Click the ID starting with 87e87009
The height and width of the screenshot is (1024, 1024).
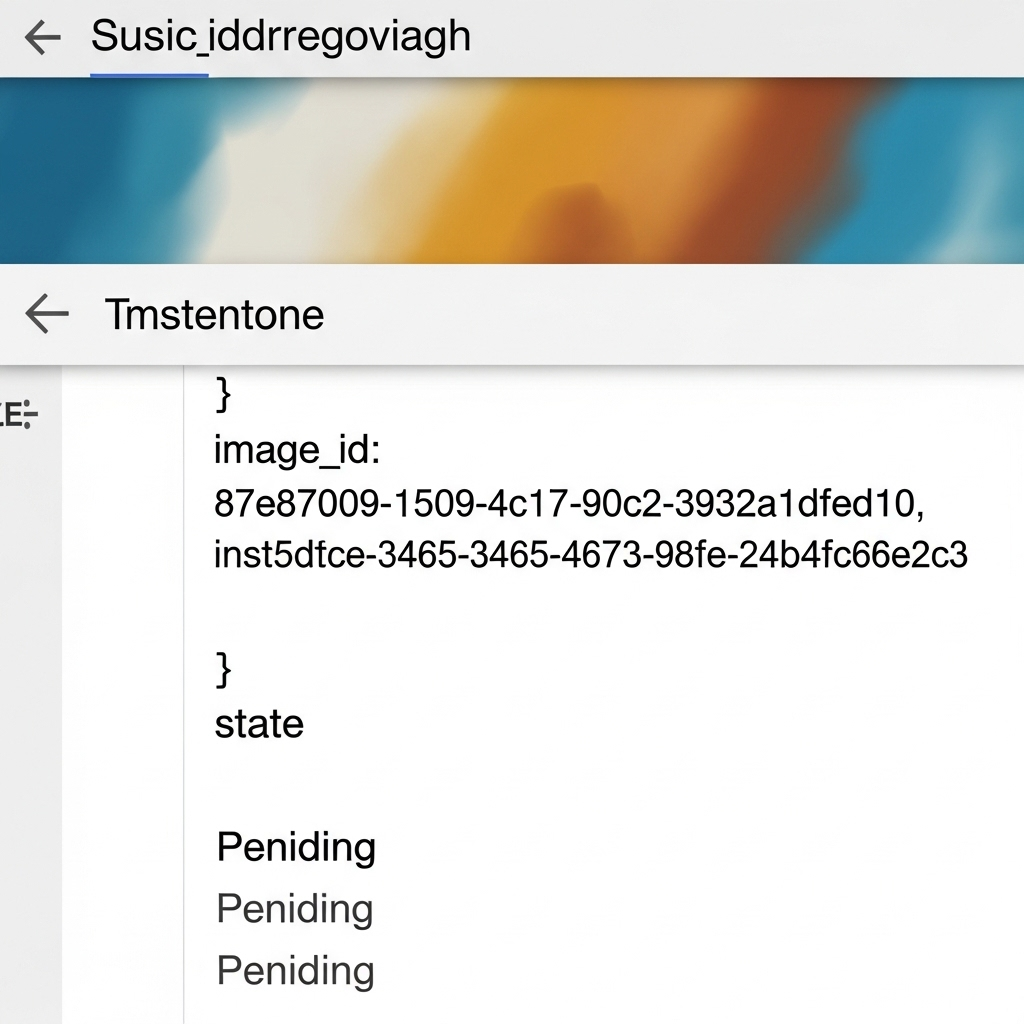[569, 504]
